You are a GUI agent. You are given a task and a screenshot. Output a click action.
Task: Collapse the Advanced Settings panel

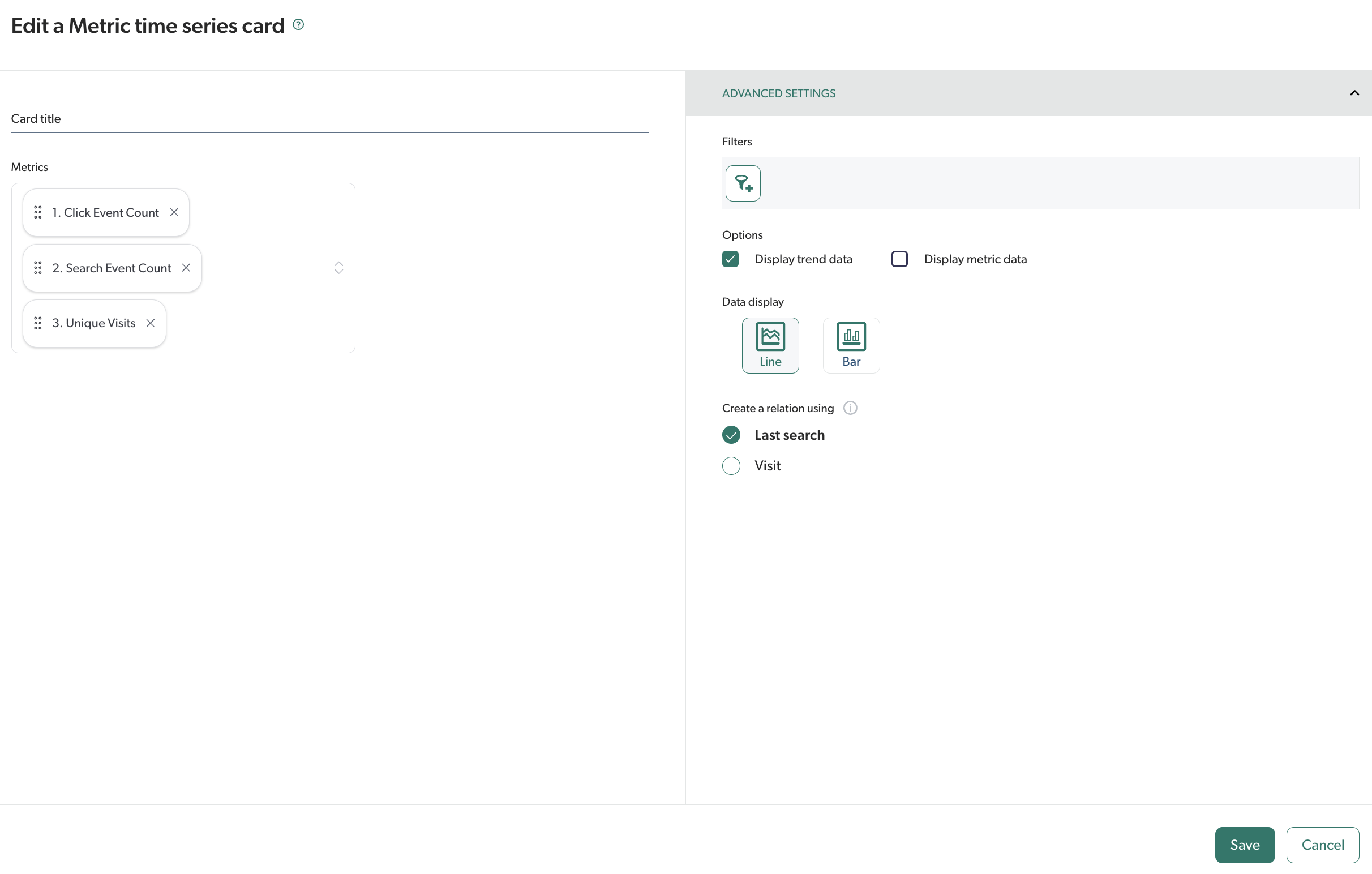pos(1354,92)
